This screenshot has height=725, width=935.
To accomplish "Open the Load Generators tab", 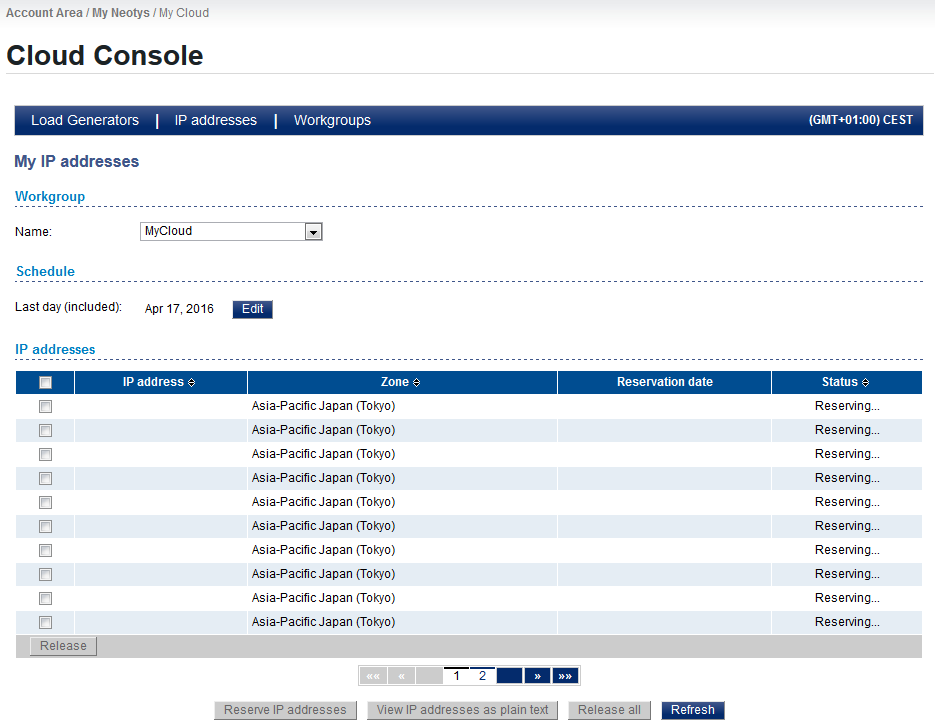I will tap(85, 120).
